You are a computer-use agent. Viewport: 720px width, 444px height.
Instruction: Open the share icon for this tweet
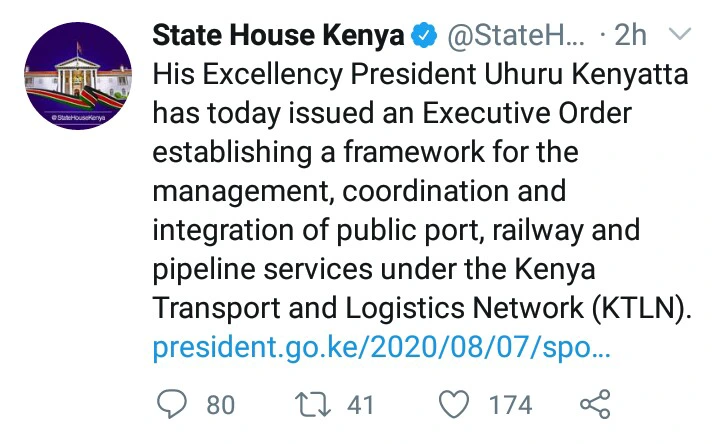pyautogui.click(x=595, y=404)
